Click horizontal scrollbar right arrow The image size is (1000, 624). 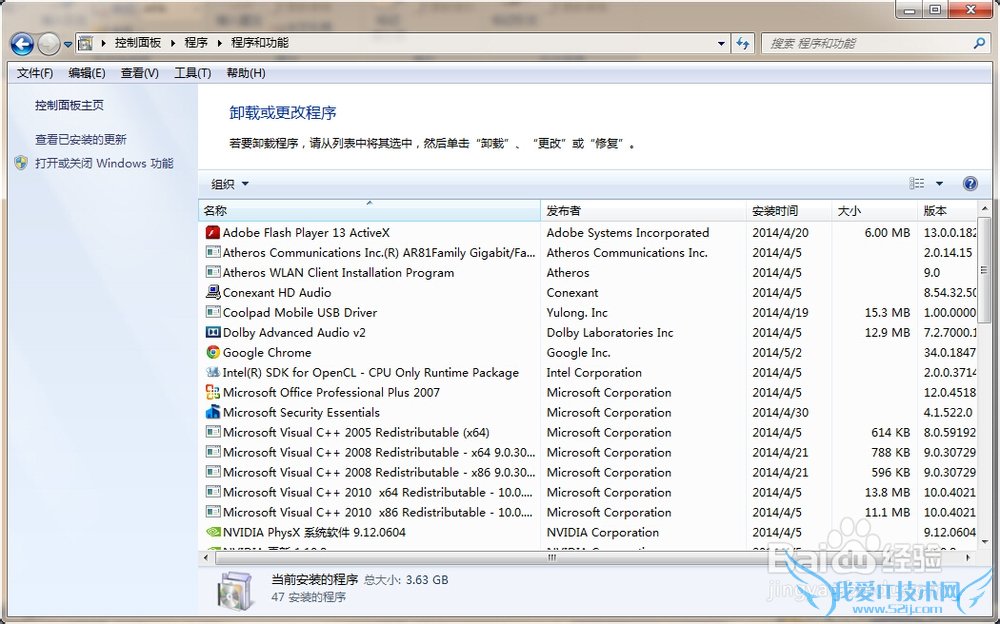tap(968, 557)
